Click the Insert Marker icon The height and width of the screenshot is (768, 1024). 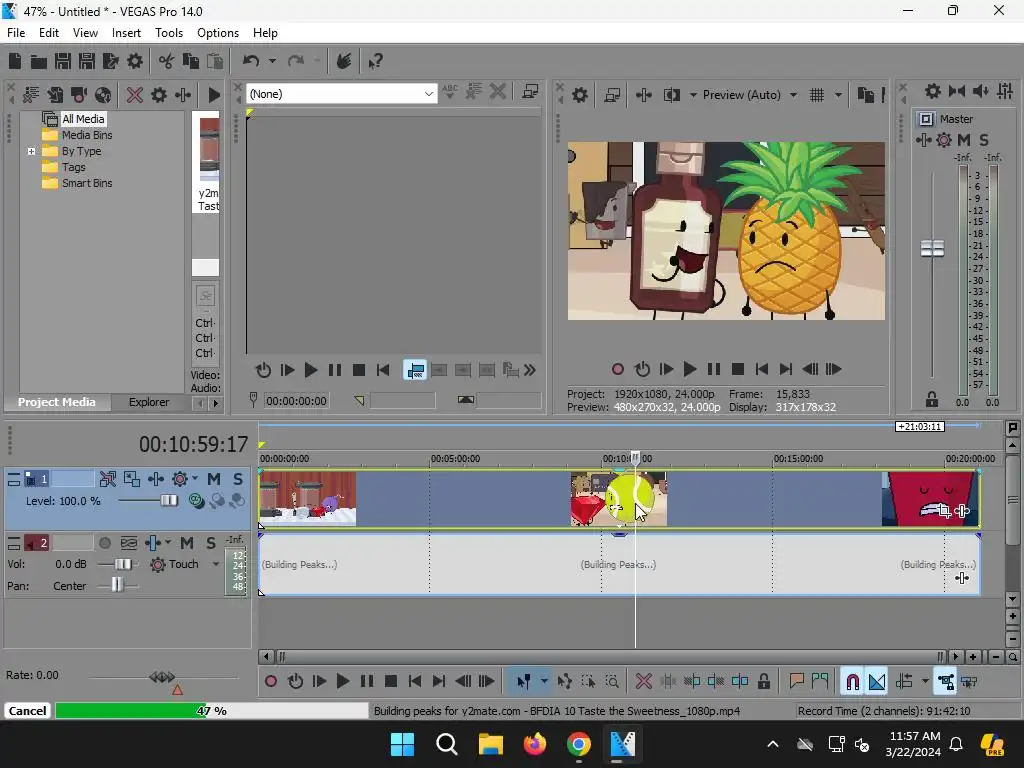pyautogui.click(x=796, y=682)
